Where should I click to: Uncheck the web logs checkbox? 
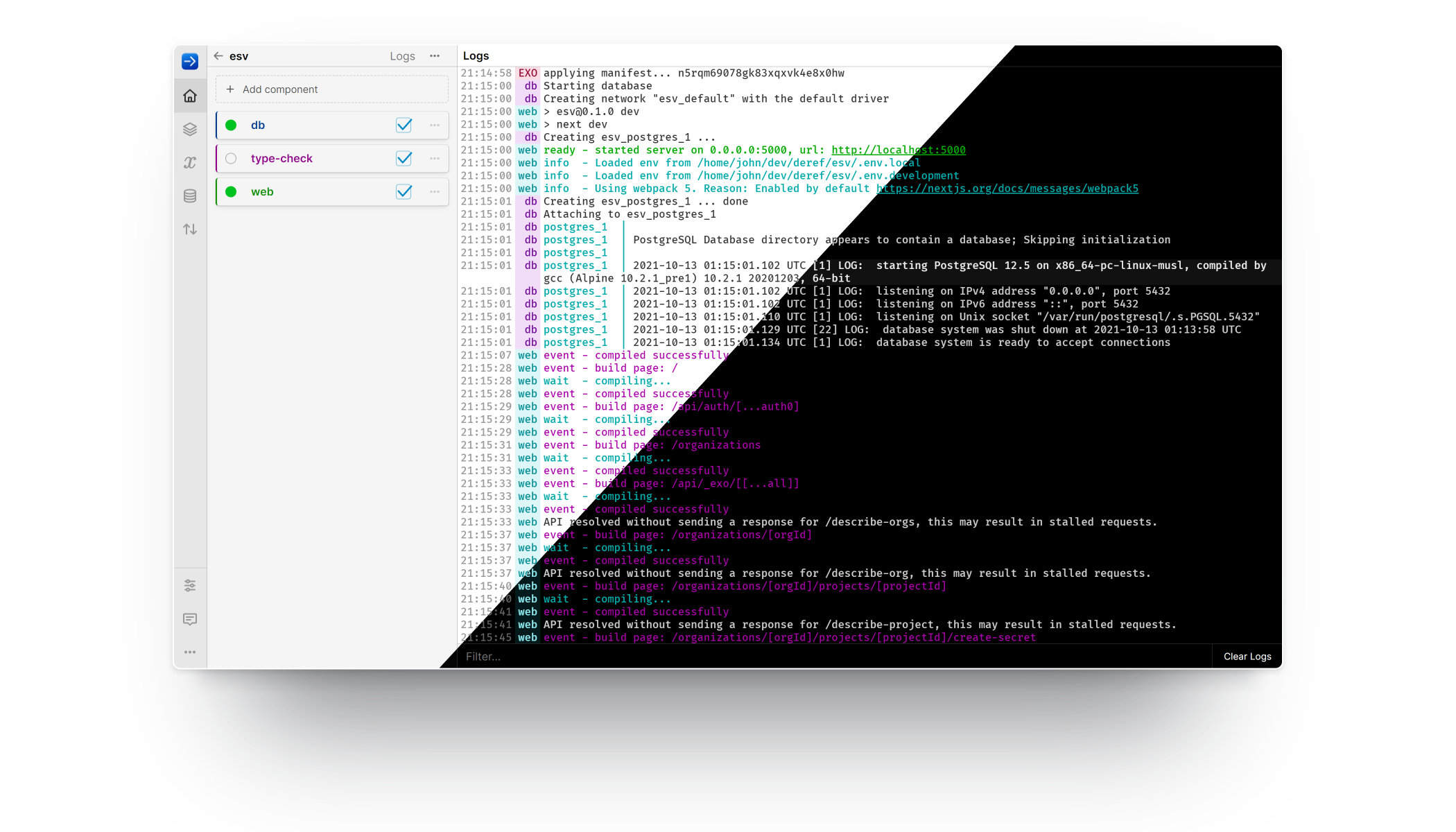pyautogui.click(x=404, y=191)
